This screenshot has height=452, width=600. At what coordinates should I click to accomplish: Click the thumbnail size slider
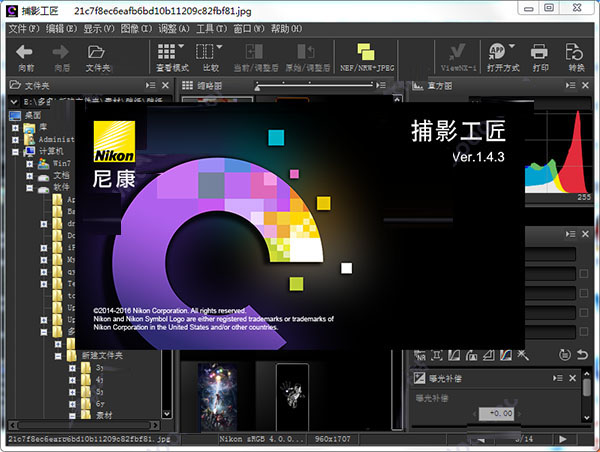click(314, 85)
